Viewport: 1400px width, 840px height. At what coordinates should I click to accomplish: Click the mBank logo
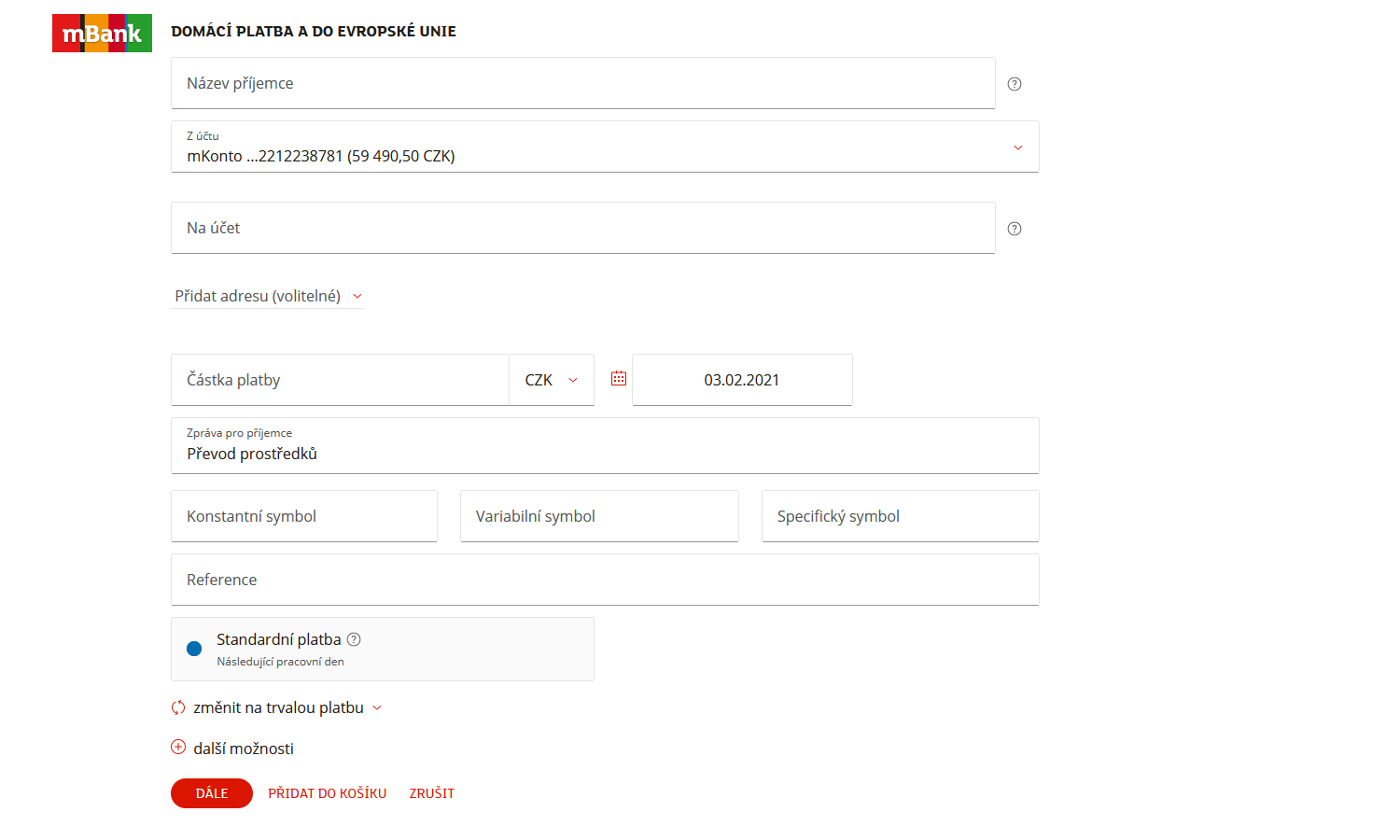tap(102, 34)
